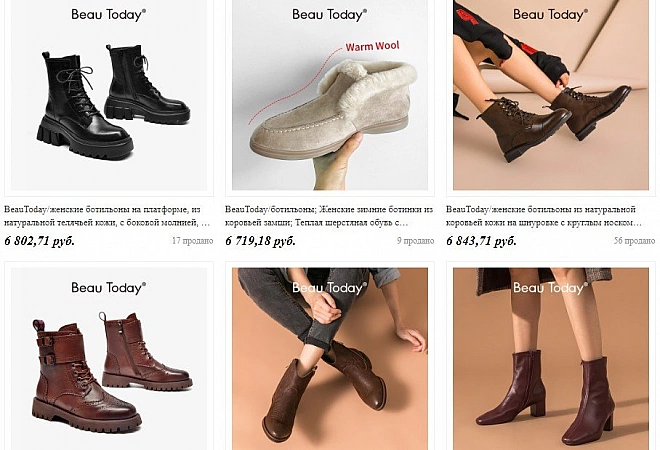Click Beau Today logo above the black boots
The width and height of the screenshot is (660, 450).
pyautogui.click(x=109, y=14)
